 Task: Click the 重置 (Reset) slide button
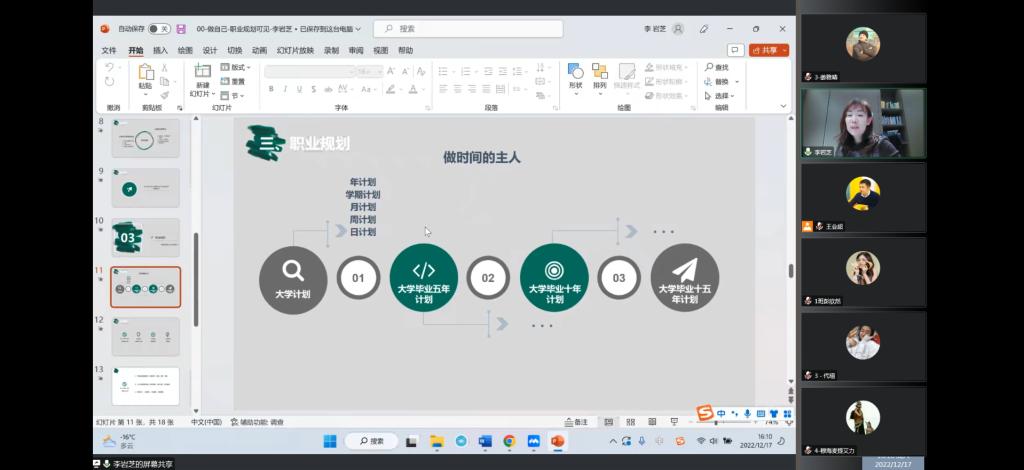(237, 81)
